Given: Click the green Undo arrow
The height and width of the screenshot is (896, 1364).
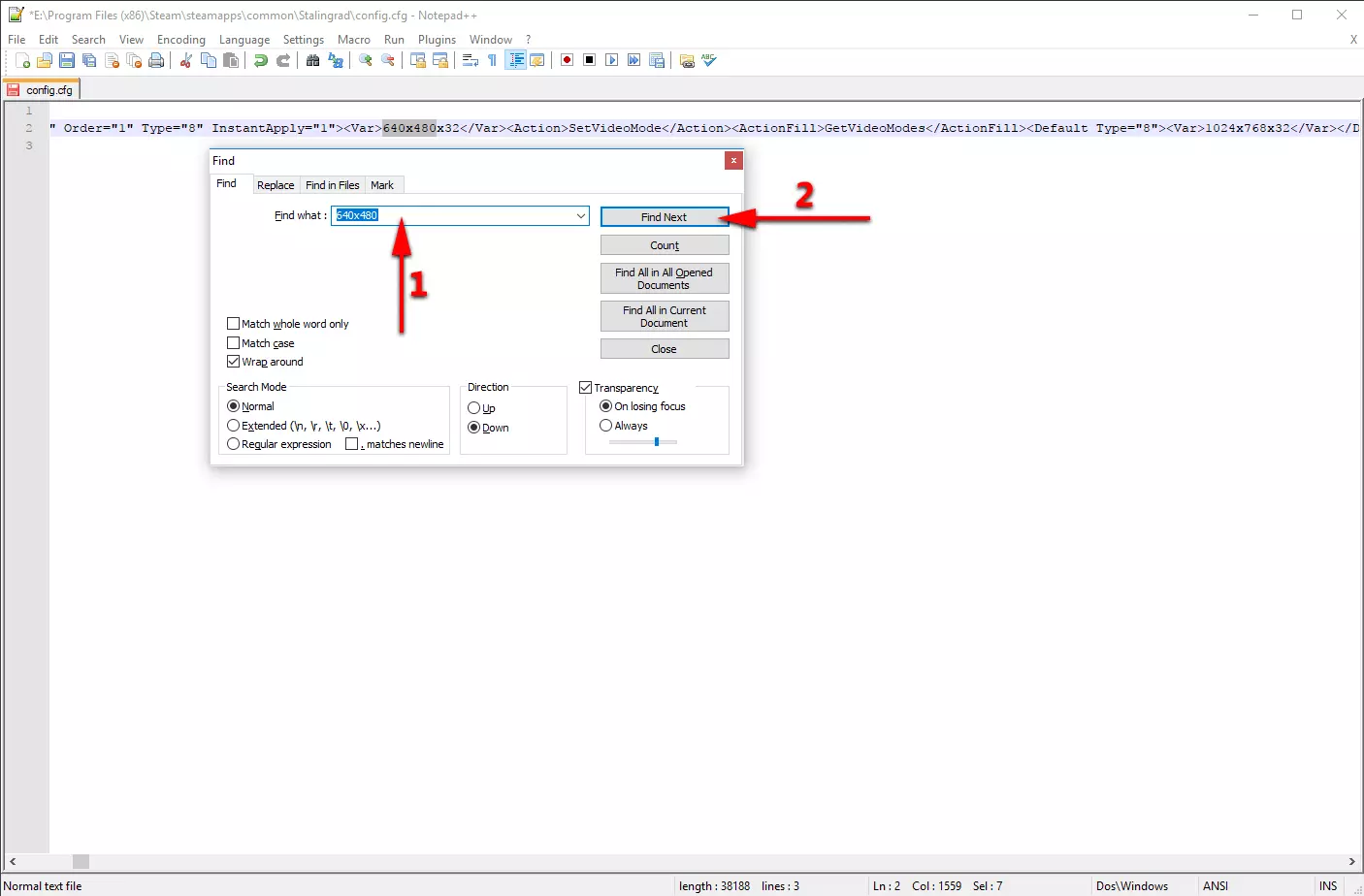Looking at the screenshot, I should [260, 60].
